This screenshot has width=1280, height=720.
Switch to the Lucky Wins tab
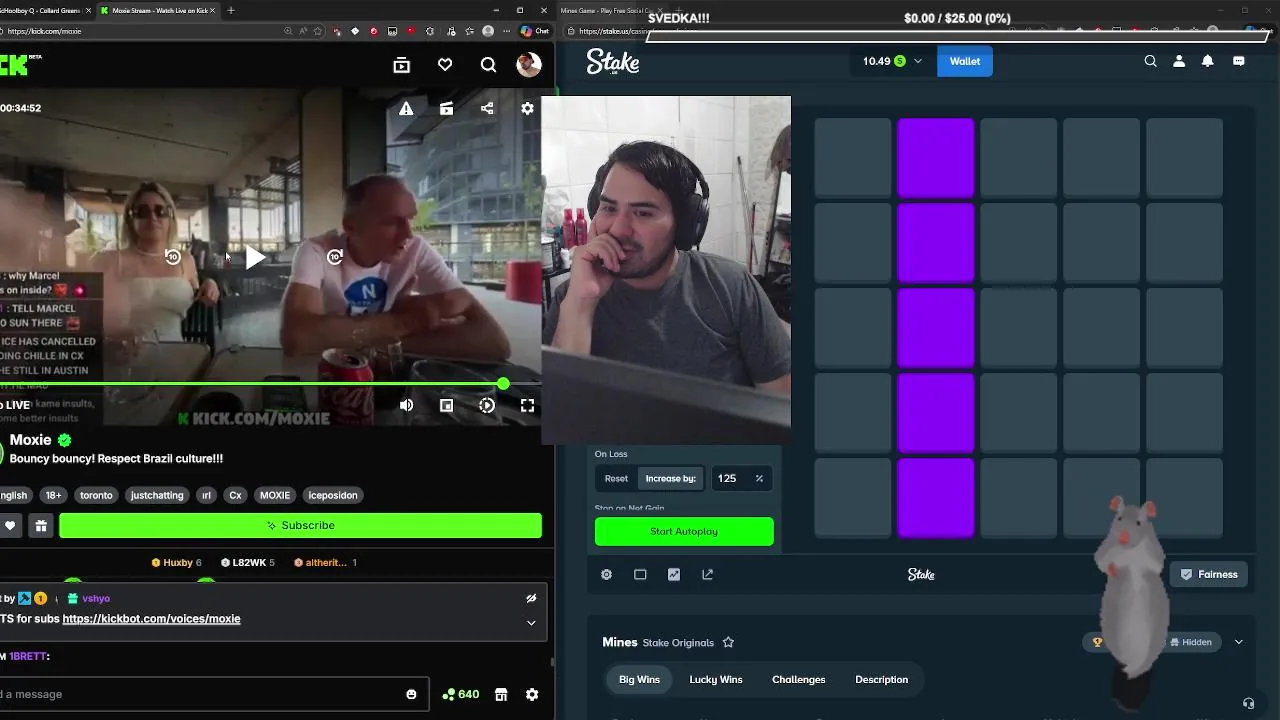pyautogui.click(x=716, y=679)
